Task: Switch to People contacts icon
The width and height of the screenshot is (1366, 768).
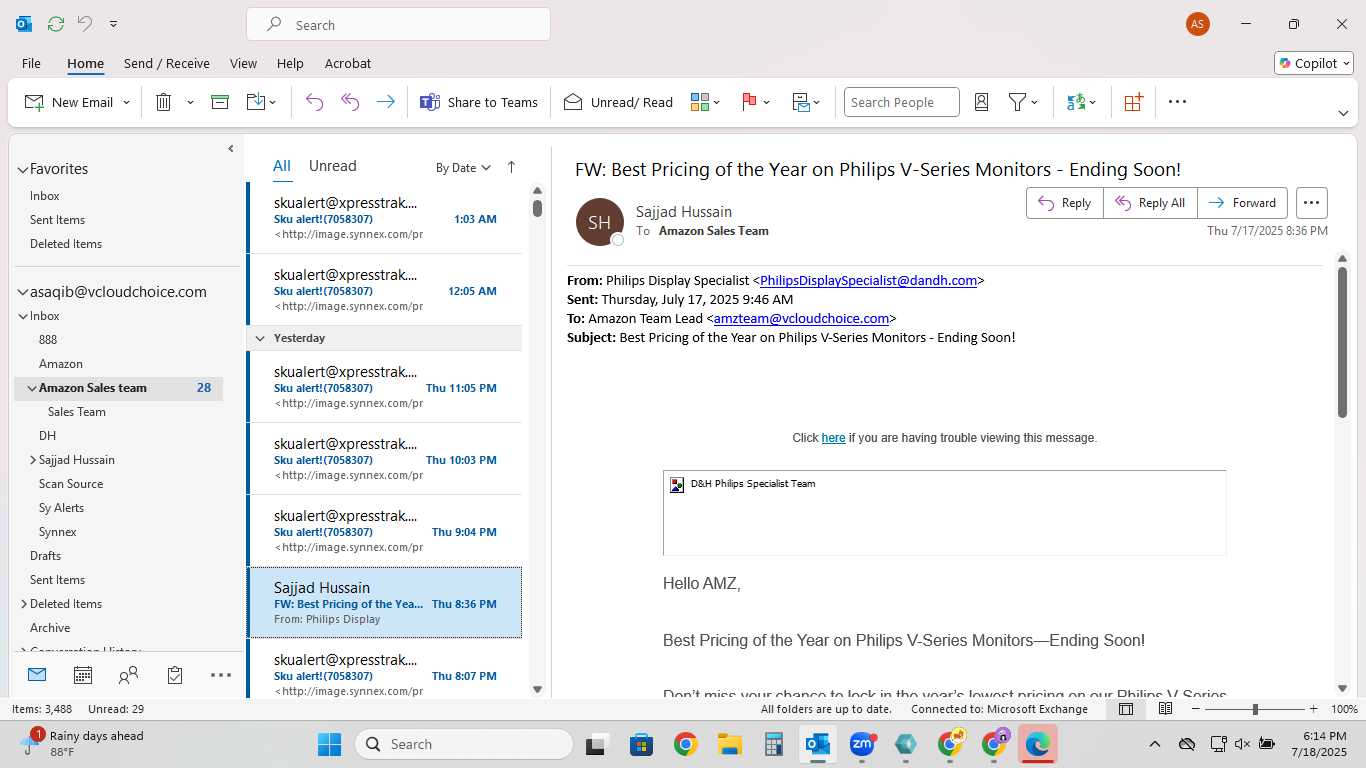Action: click(128, 676)
